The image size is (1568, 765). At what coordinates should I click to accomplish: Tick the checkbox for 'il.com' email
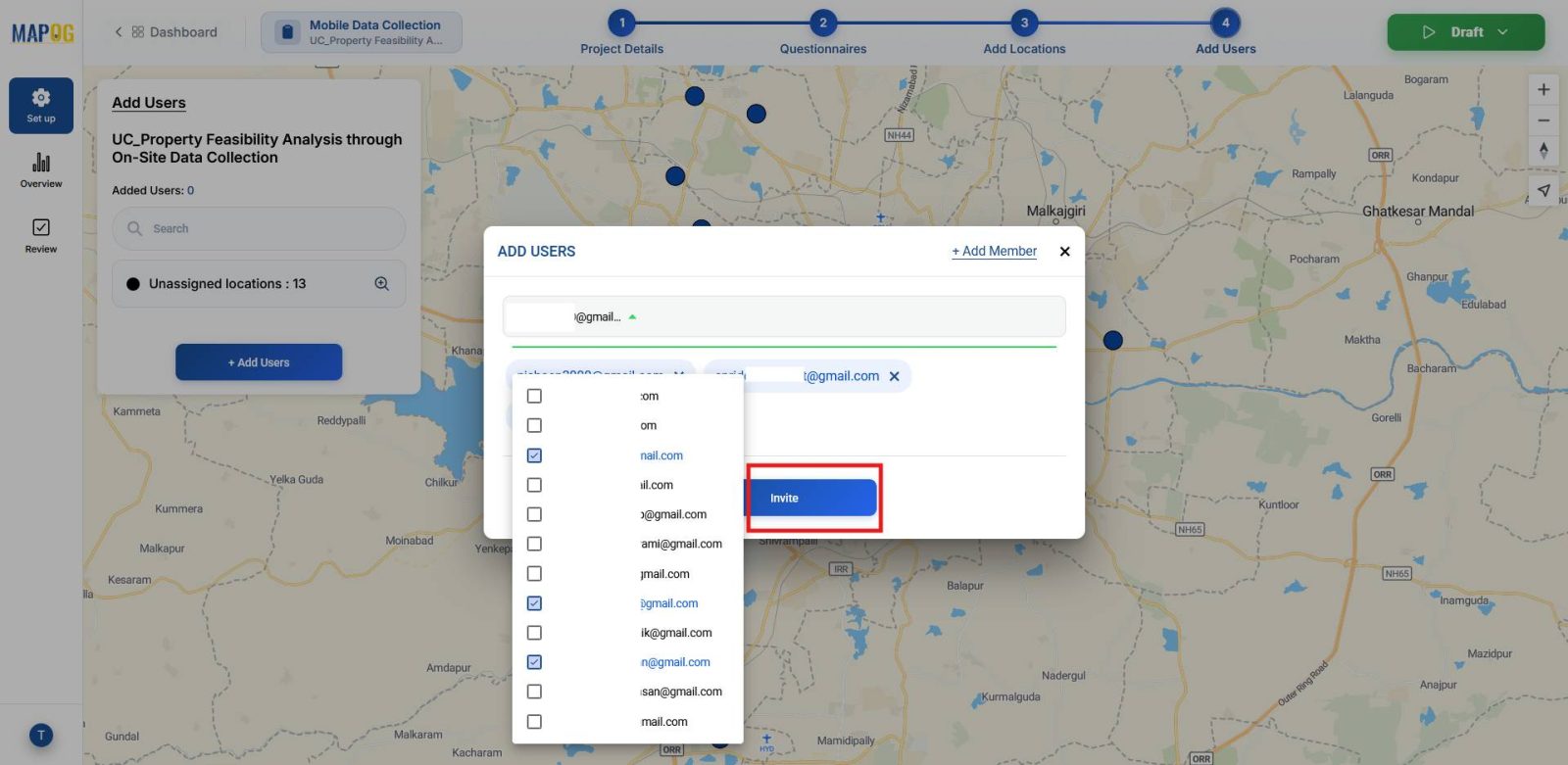click(534, 485)
